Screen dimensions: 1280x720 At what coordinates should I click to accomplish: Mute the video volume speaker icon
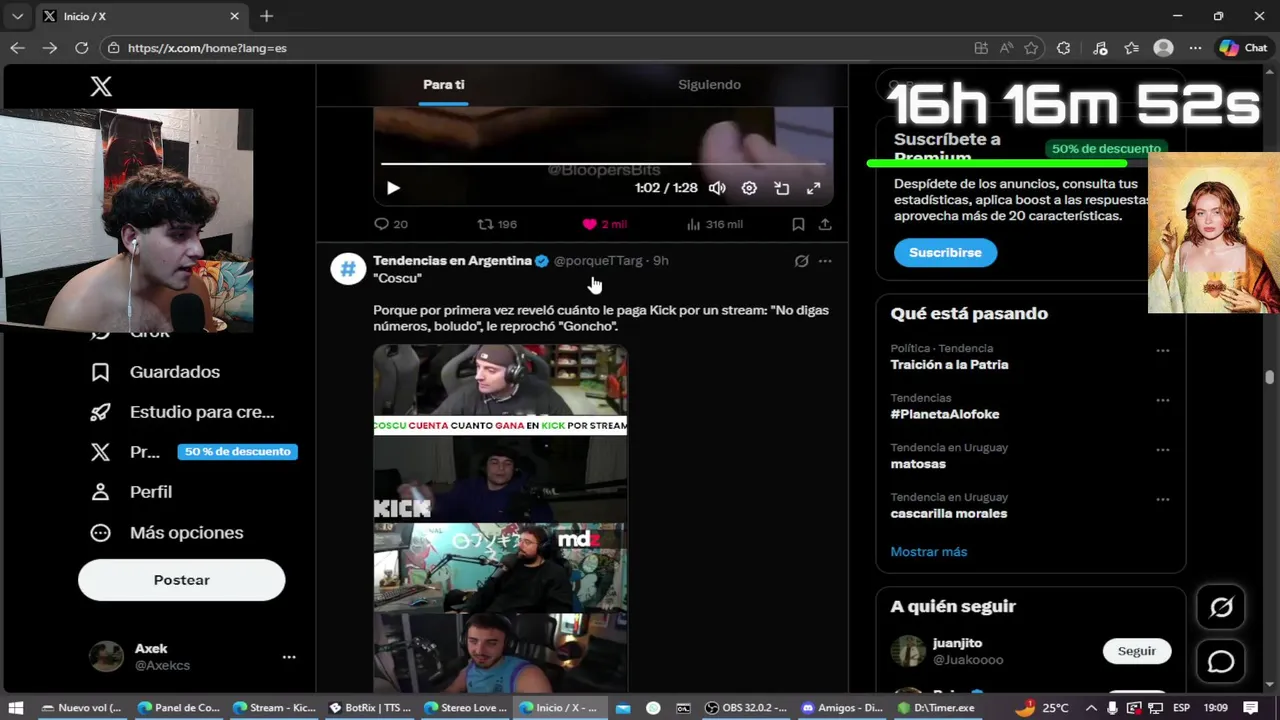pos(717,188)
